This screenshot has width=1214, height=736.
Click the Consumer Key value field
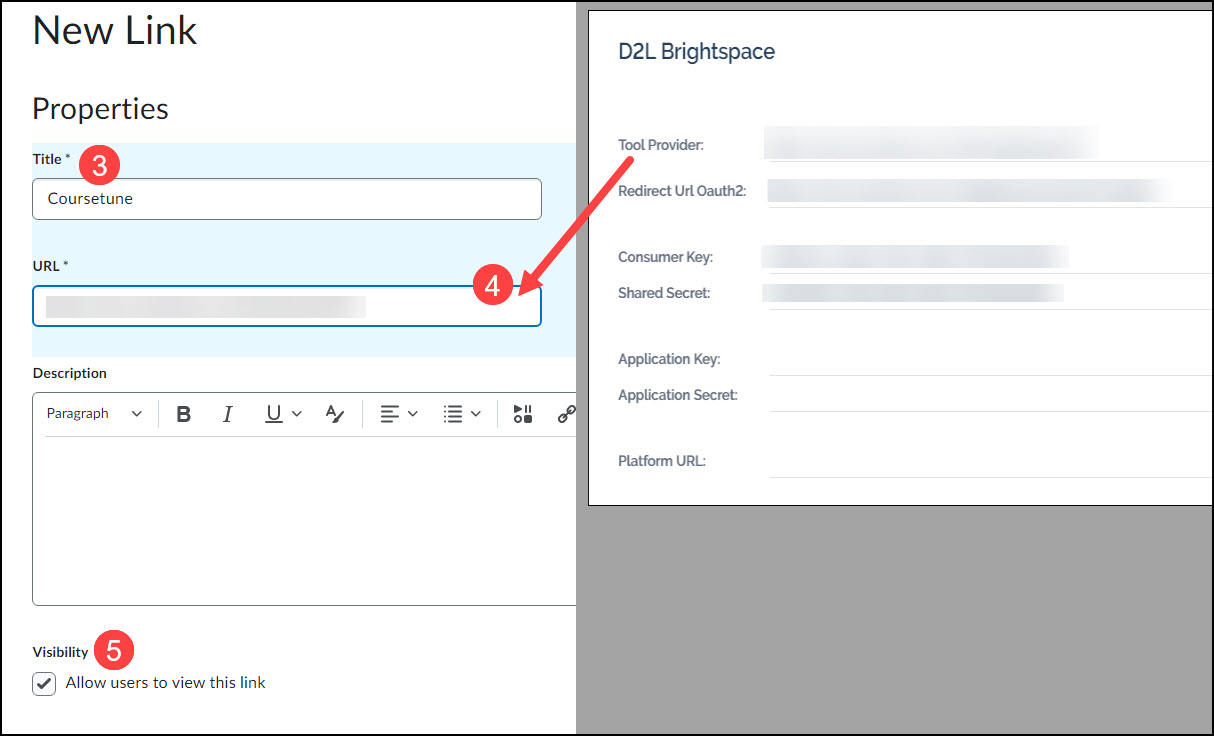(990, 256)
